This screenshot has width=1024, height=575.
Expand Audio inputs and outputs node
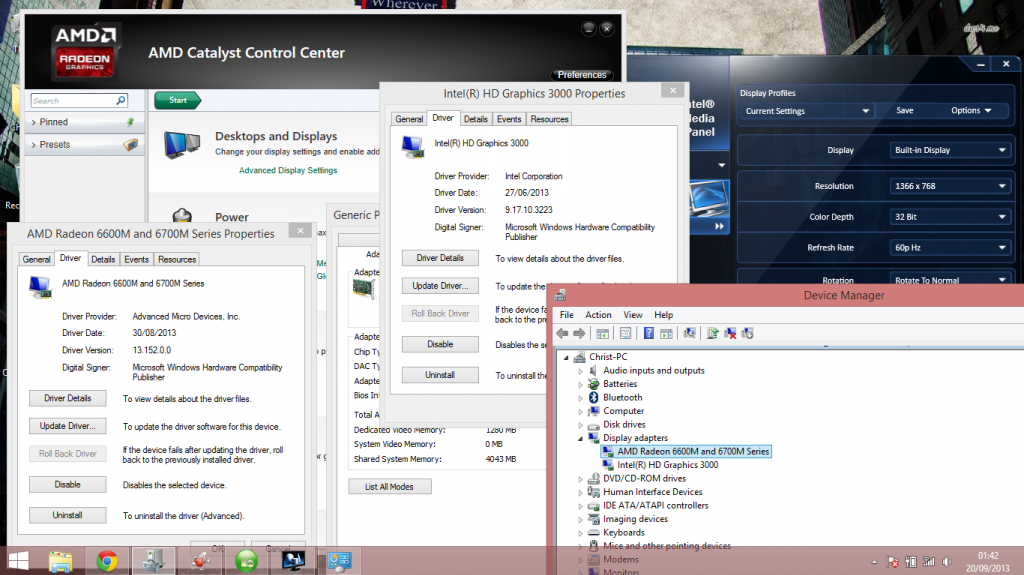tap(580, 370)
